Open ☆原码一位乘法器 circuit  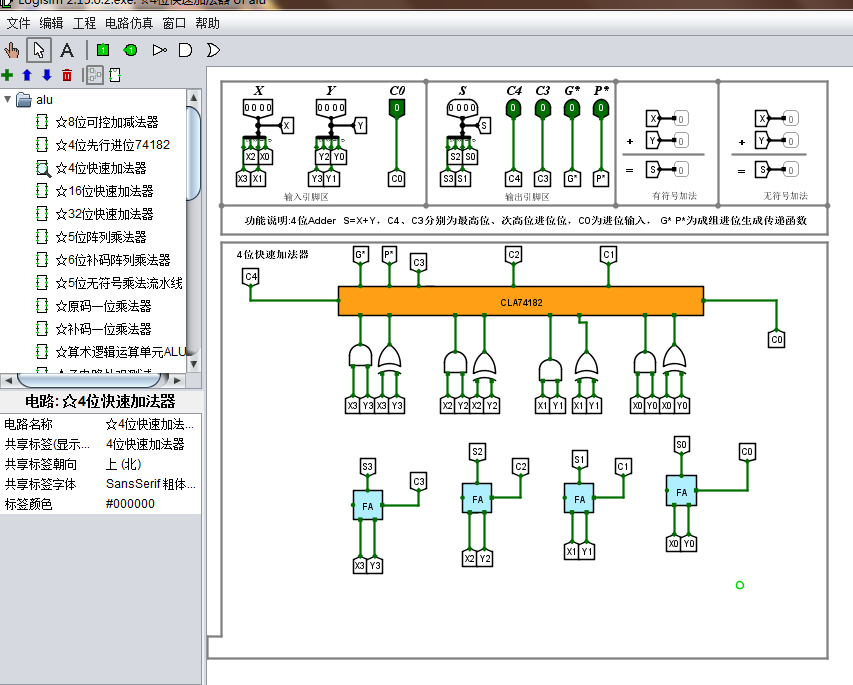coord(103,306)
